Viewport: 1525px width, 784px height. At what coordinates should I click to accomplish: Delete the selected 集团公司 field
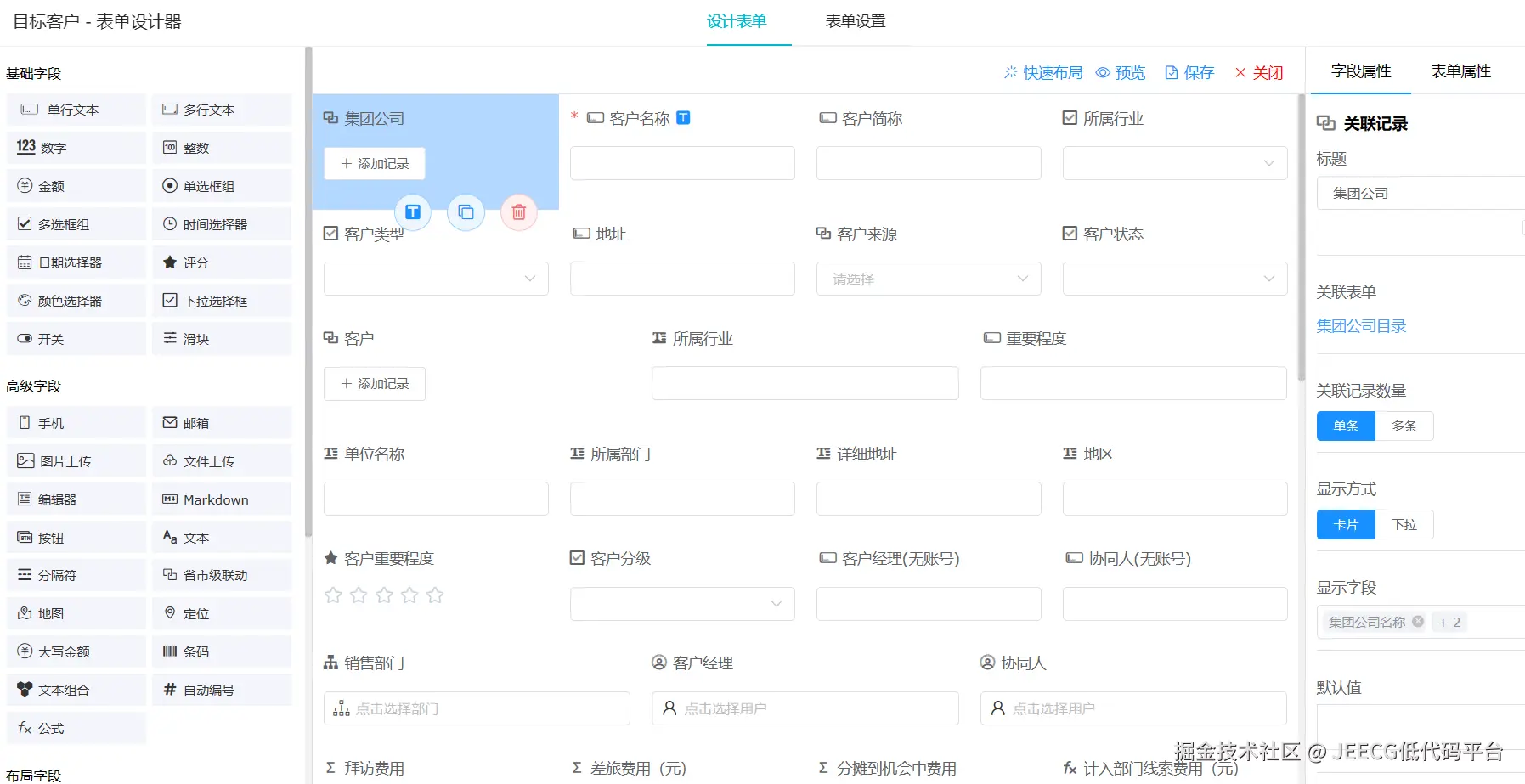(518, 212)
